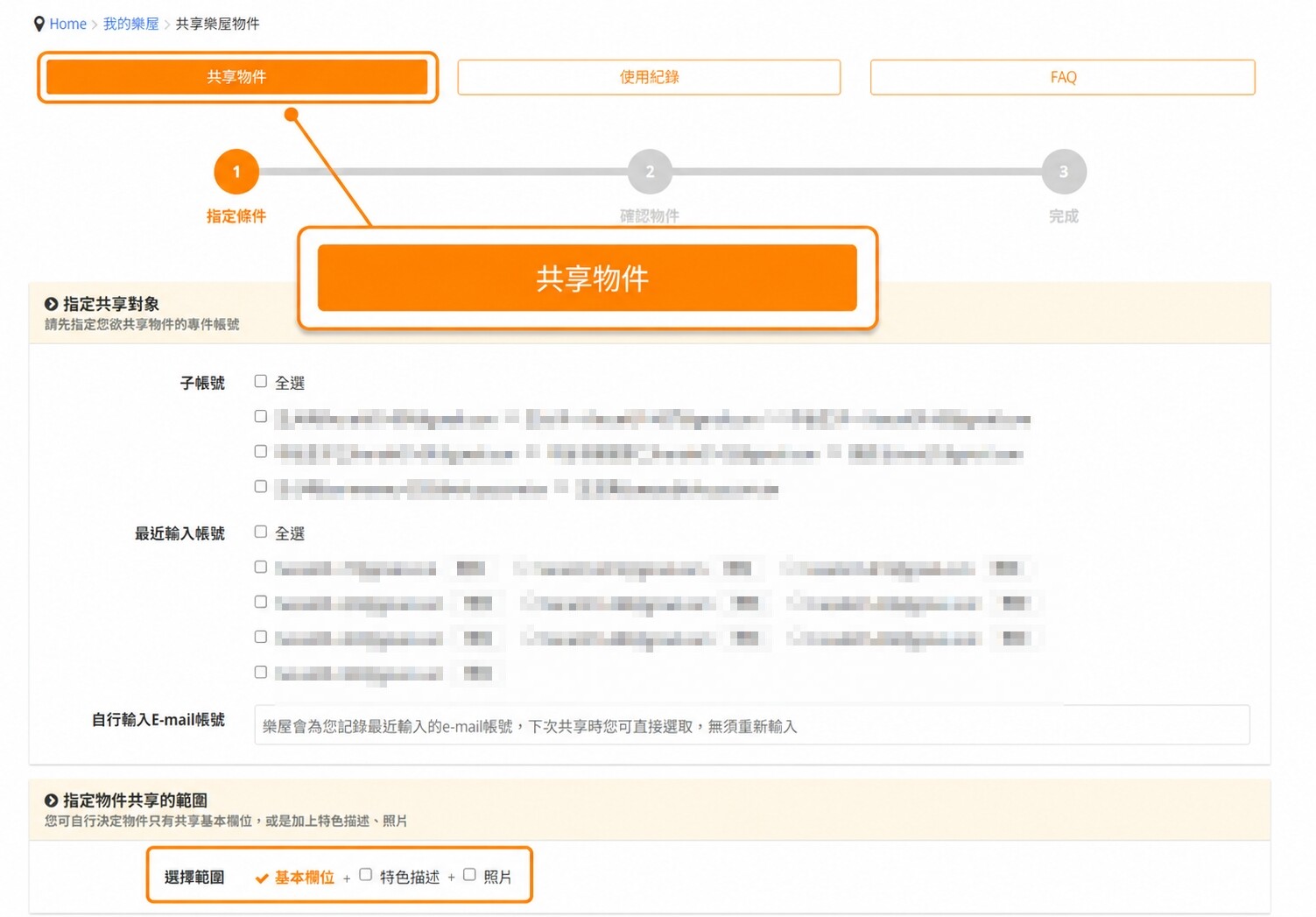The image size is (1316, 917).
Task: Go to Home breadcrumb link
Action: [67, 24]
